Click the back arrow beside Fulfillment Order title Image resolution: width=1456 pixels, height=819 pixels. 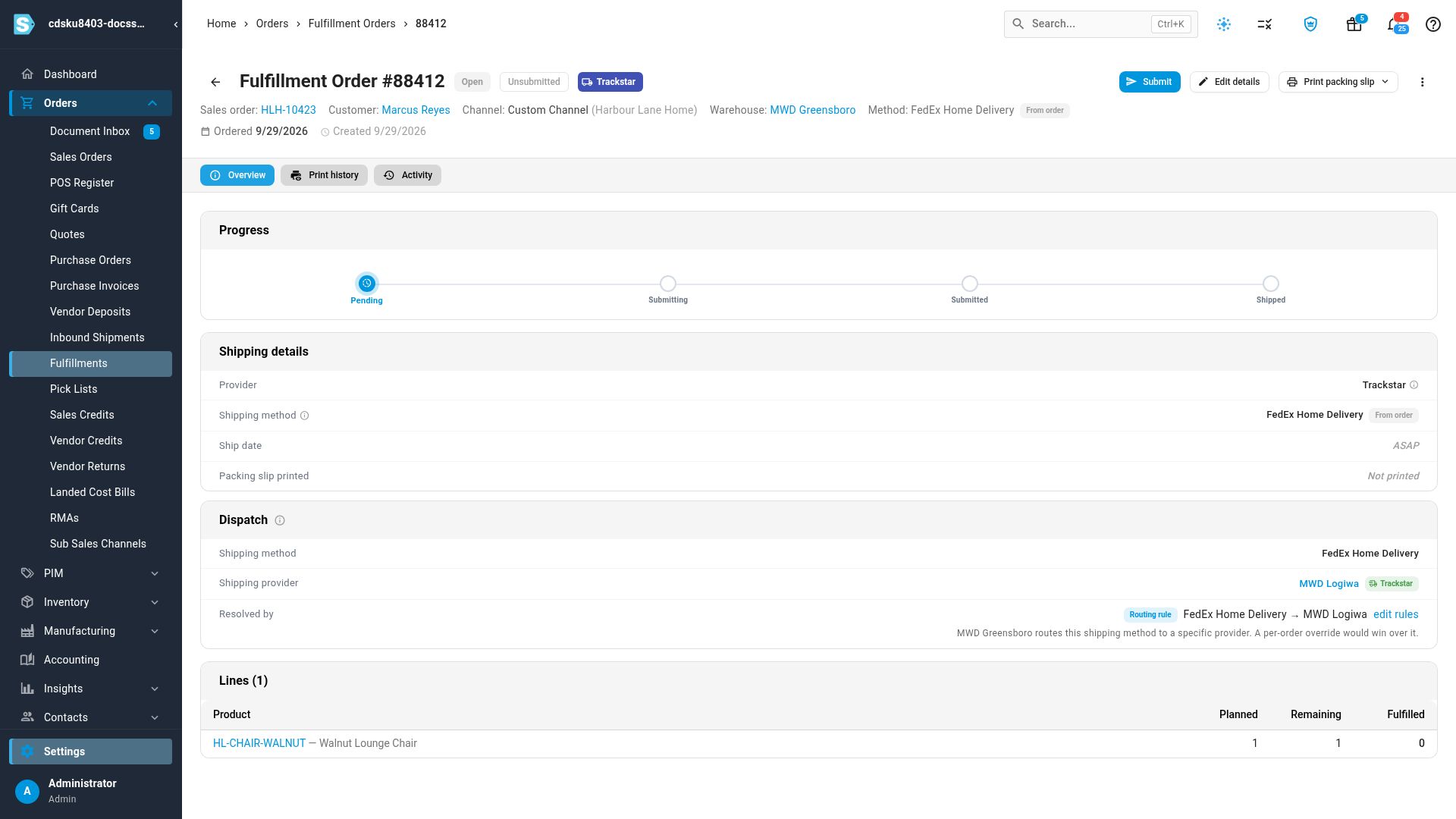click(x=215, y=82)
